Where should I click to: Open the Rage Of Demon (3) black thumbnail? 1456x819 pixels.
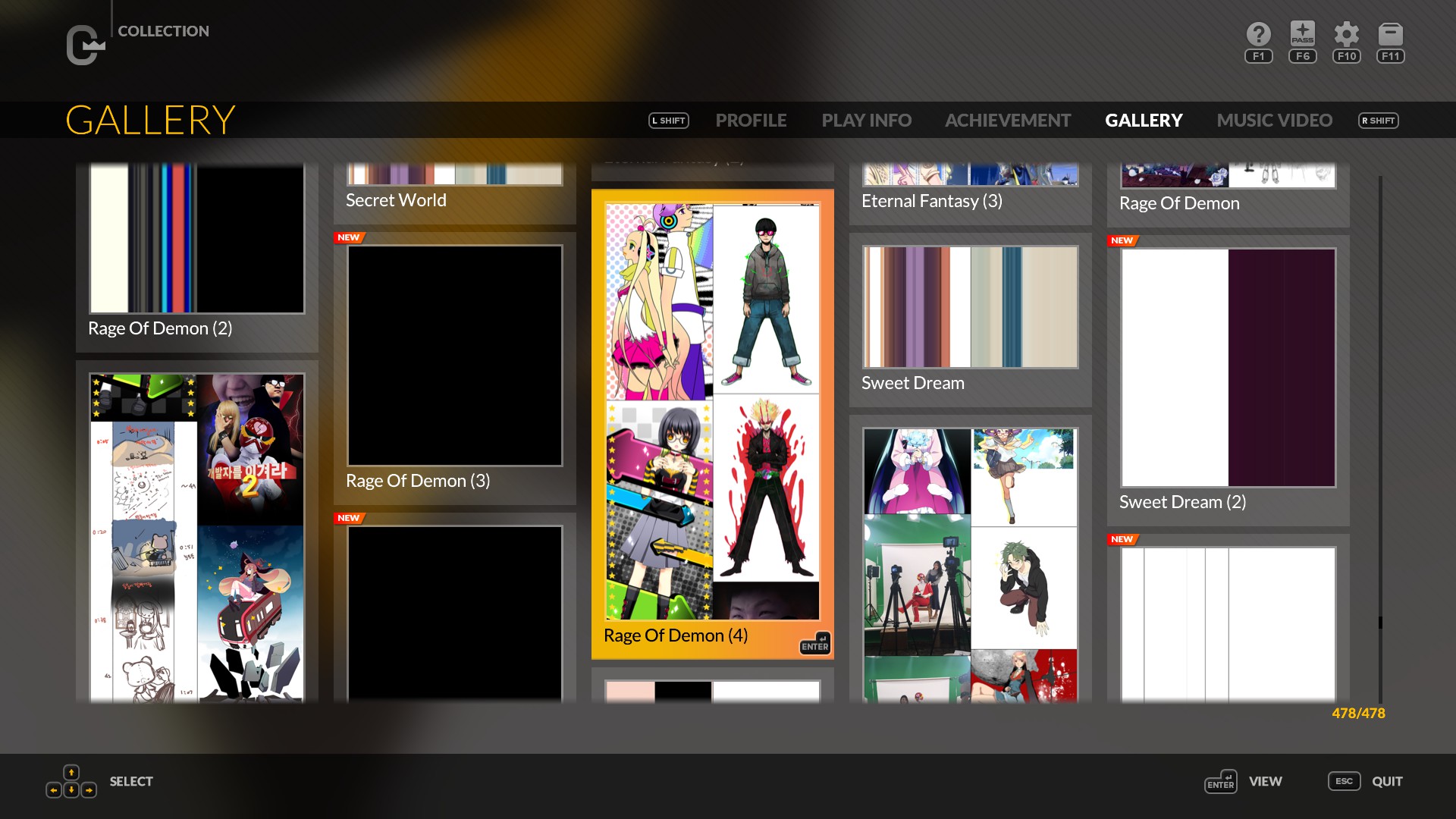[x=455, y=355]
